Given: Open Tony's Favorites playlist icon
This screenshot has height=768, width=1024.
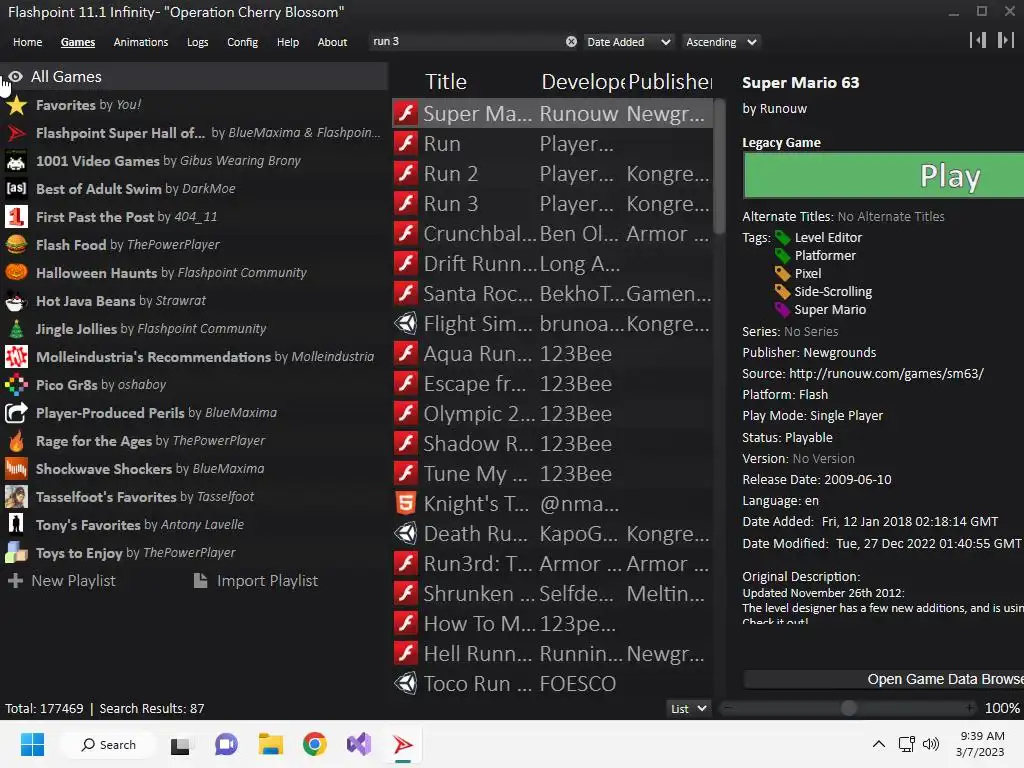Looking at the screenshot, I should click(x=16, y=525).
